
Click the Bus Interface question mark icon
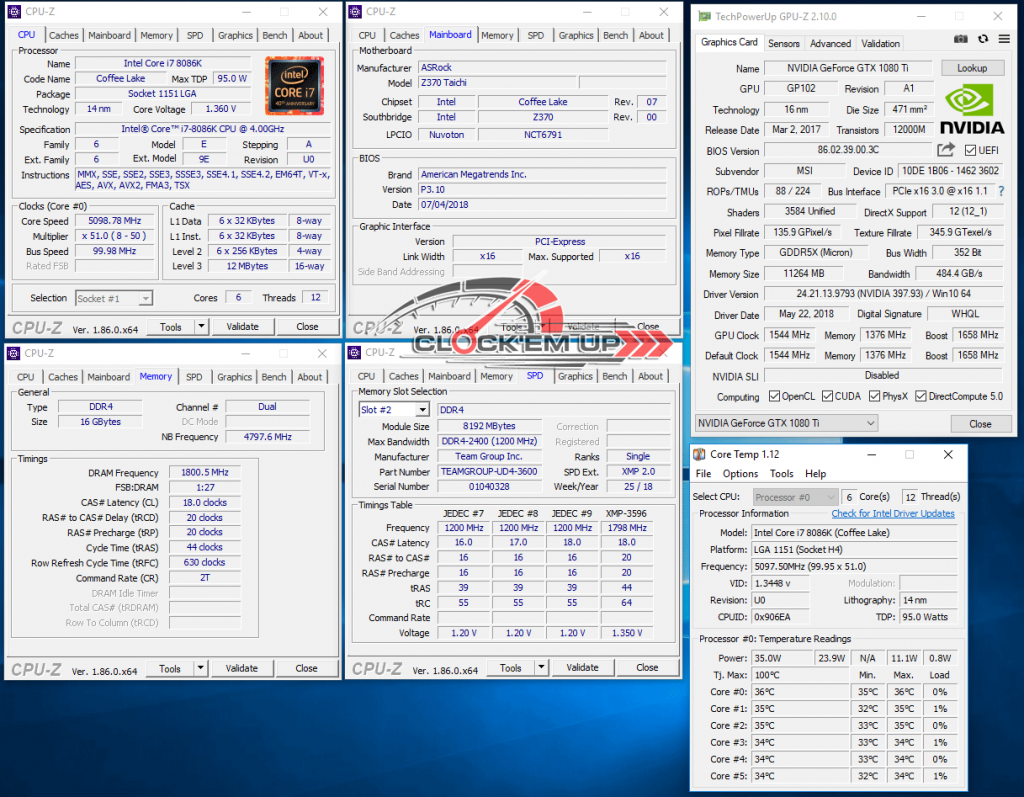1001,191
